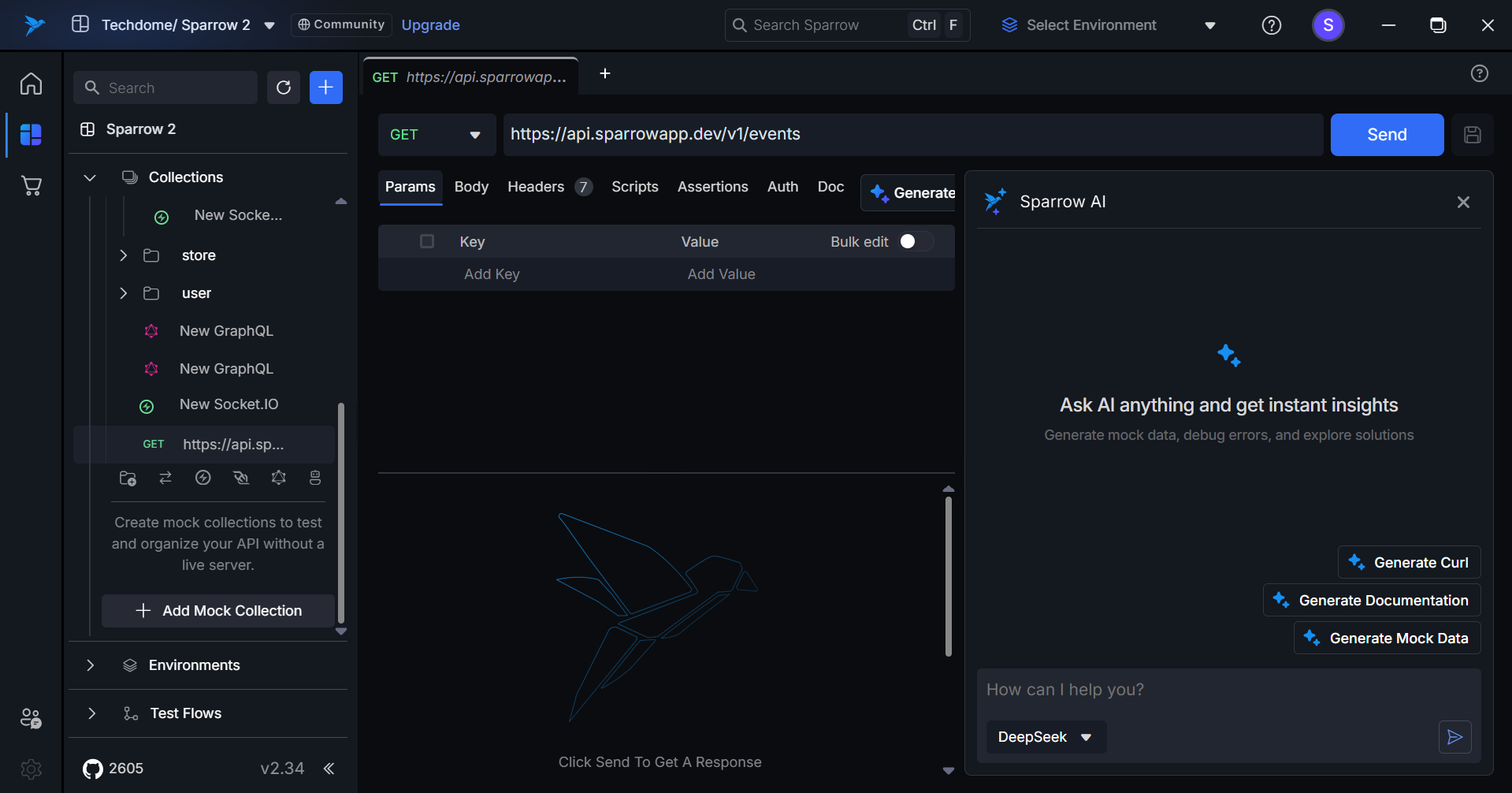The image size is (1512, 793).
Task: Open the settings gear icon
Action: pyautogui.click(x=31, y=769)
